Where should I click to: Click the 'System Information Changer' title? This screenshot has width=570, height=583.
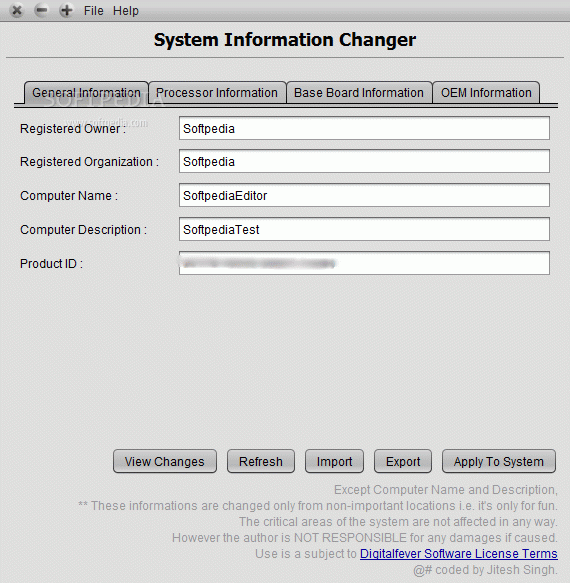point(285,40)
